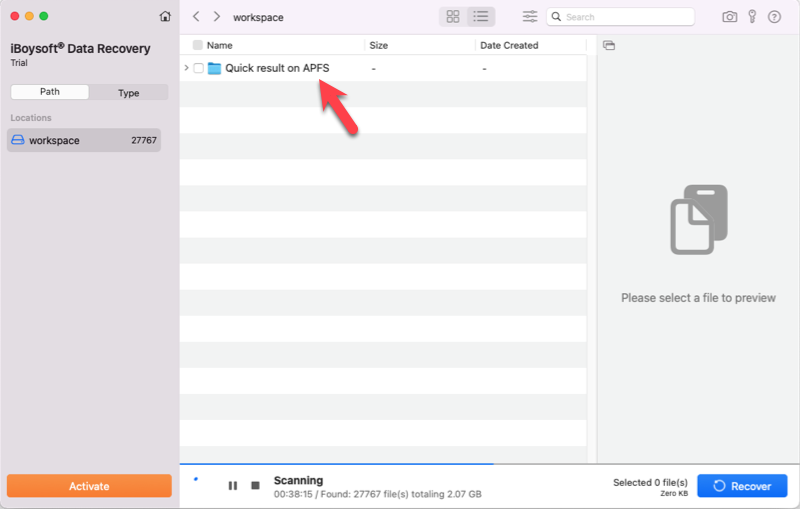Click the scan progress bar

489,464
